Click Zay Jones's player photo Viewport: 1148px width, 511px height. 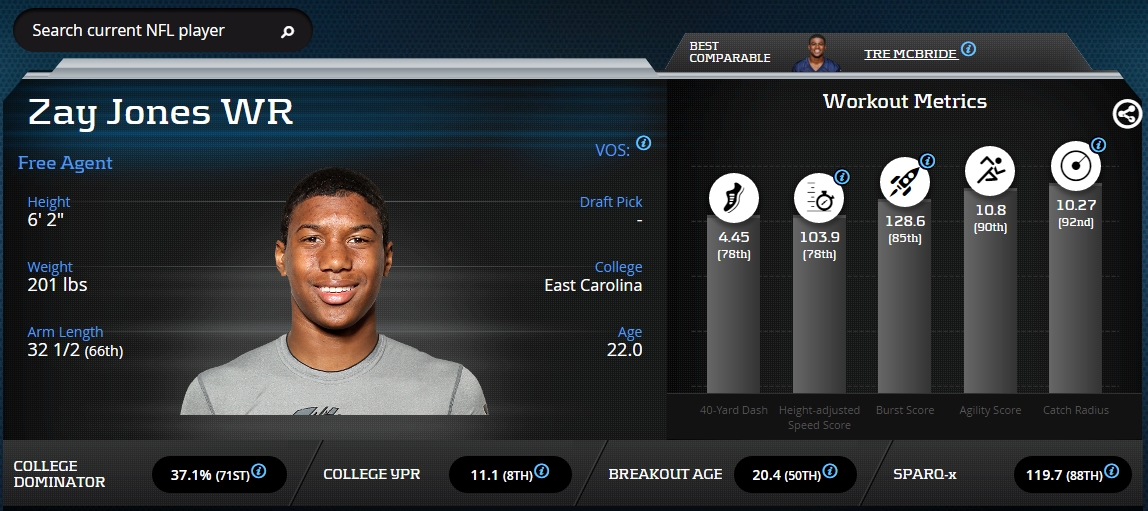pos(334,291)
